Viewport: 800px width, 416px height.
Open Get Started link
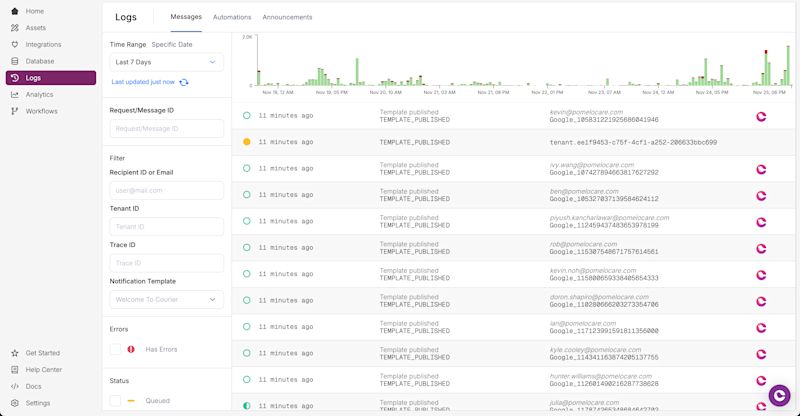[x=43, y=353]
